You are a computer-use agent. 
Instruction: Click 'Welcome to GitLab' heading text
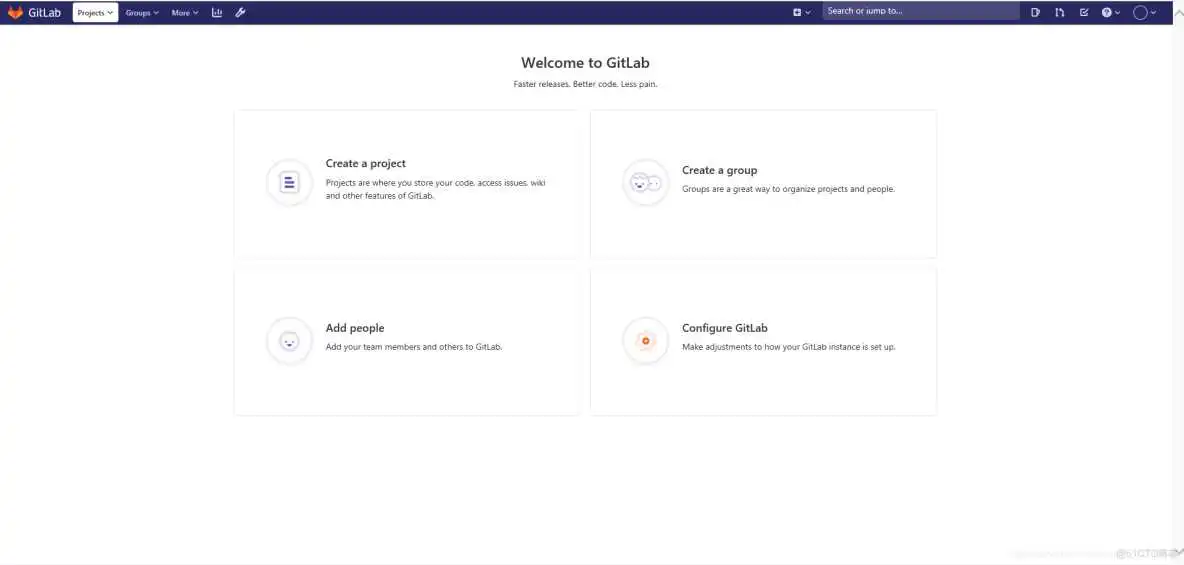click(585, 63)
